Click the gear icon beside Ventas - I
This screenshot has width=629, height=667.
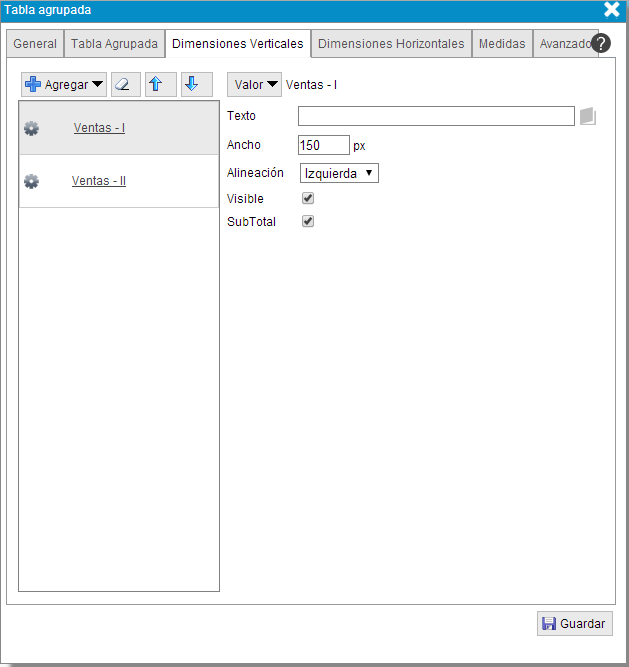[x=31, y=128]
